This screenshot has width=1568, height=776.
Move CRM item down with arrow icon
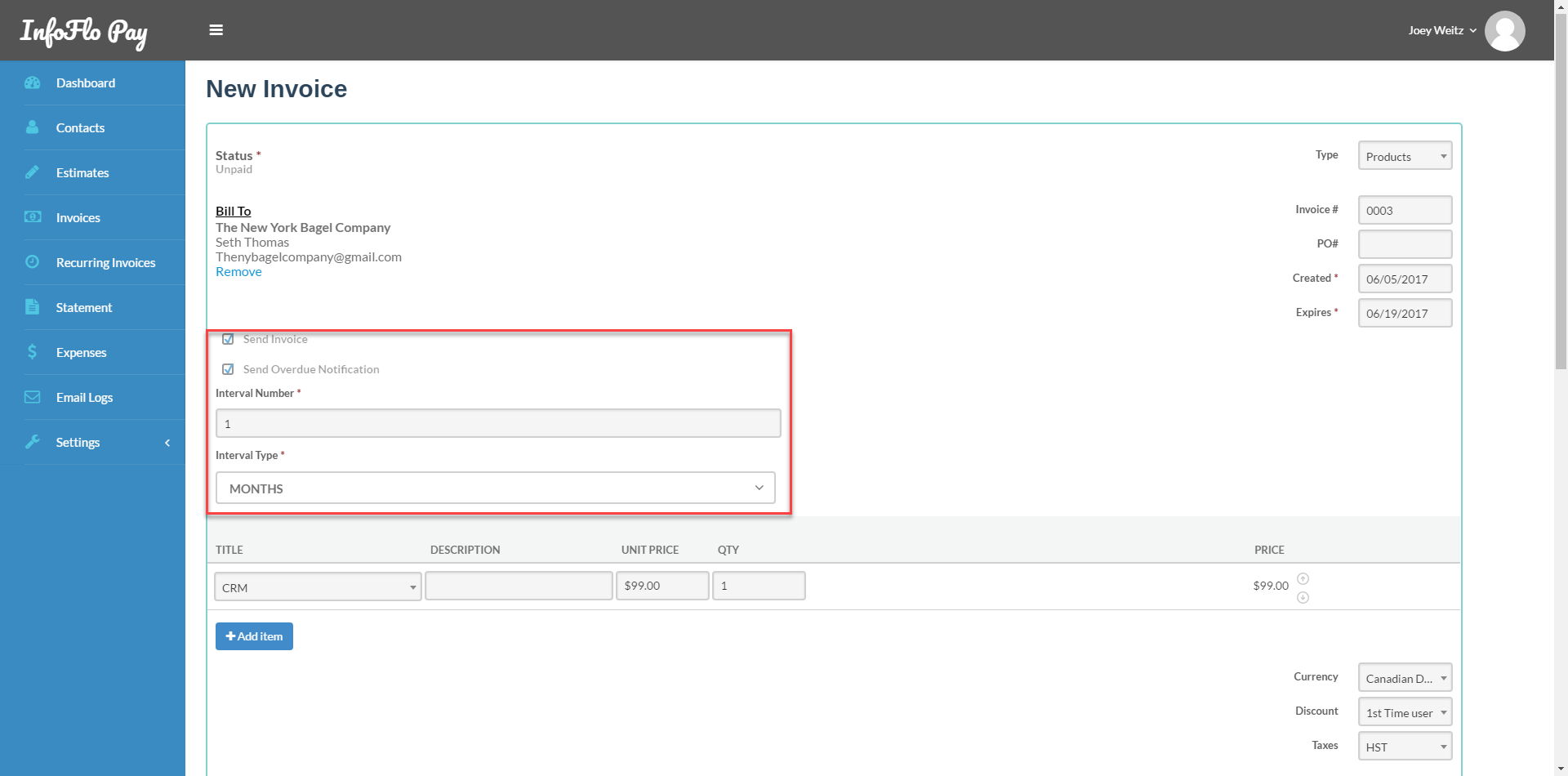1303,597
